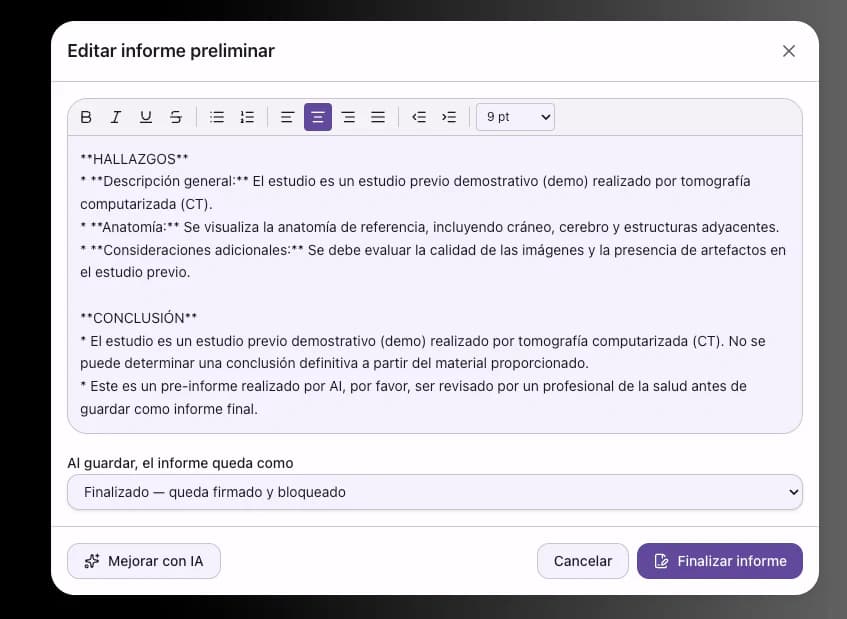
Task: Align text to the left
Action: pos(287,117)
